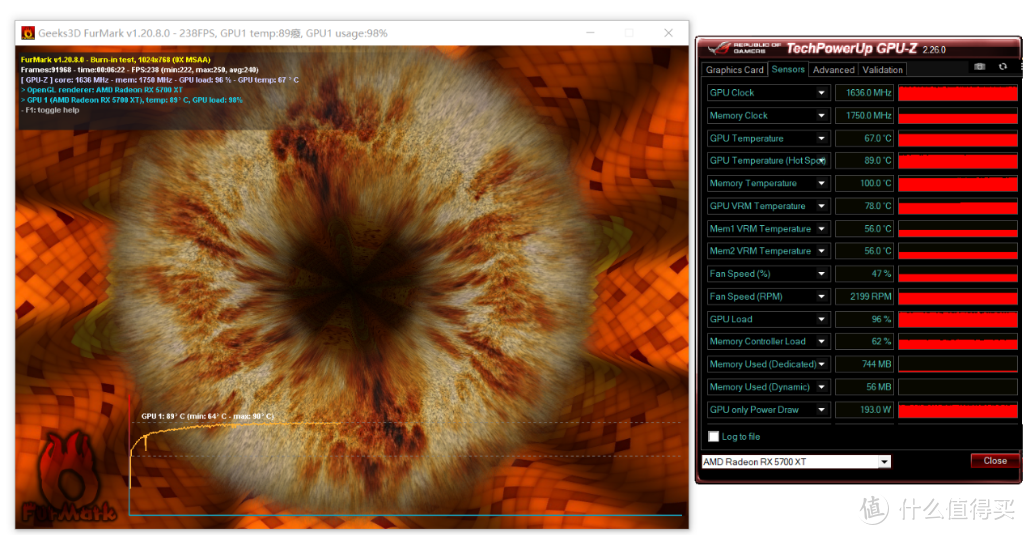Select the Sensors tab
Image resolution: width=1026 pixels, height=535 pixels.
pyautogui.click(x=788, y=69)
